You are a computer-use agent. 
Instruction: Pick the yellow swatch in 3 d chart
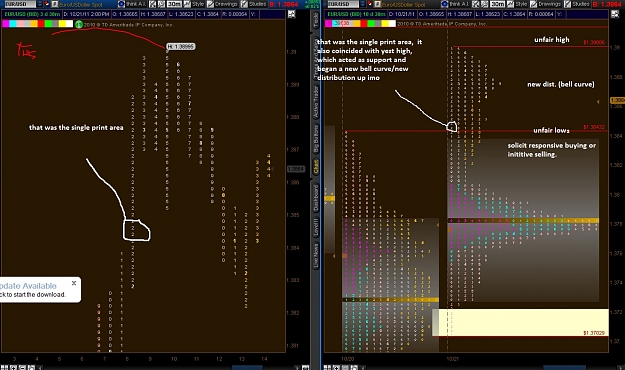[63, 24]
